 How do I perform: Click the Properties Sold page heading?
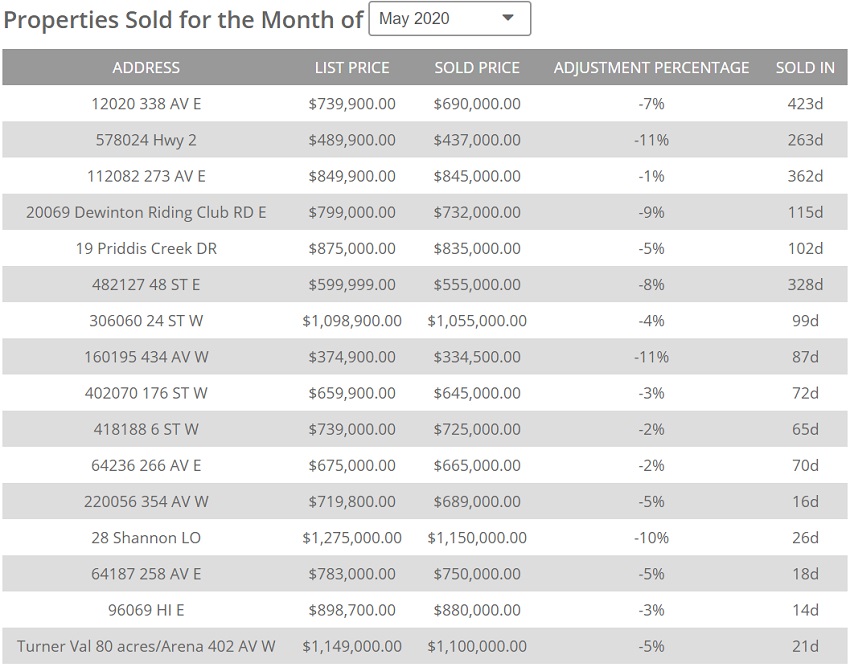[x=184, y=19]
